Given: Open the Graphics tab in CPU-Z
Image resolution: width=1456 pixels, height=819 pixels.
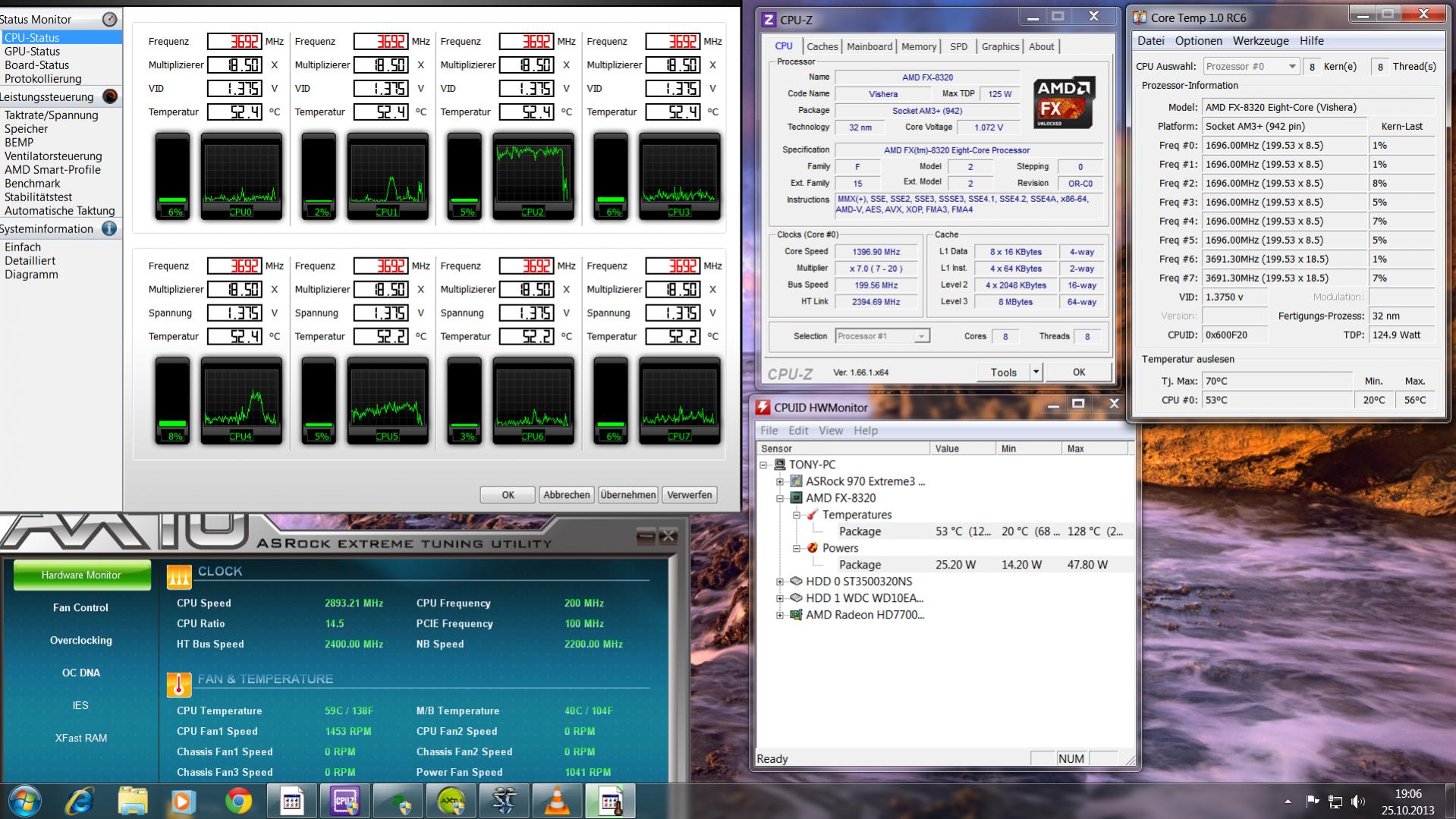Looking at the screenshot, I should point(1000,46).
